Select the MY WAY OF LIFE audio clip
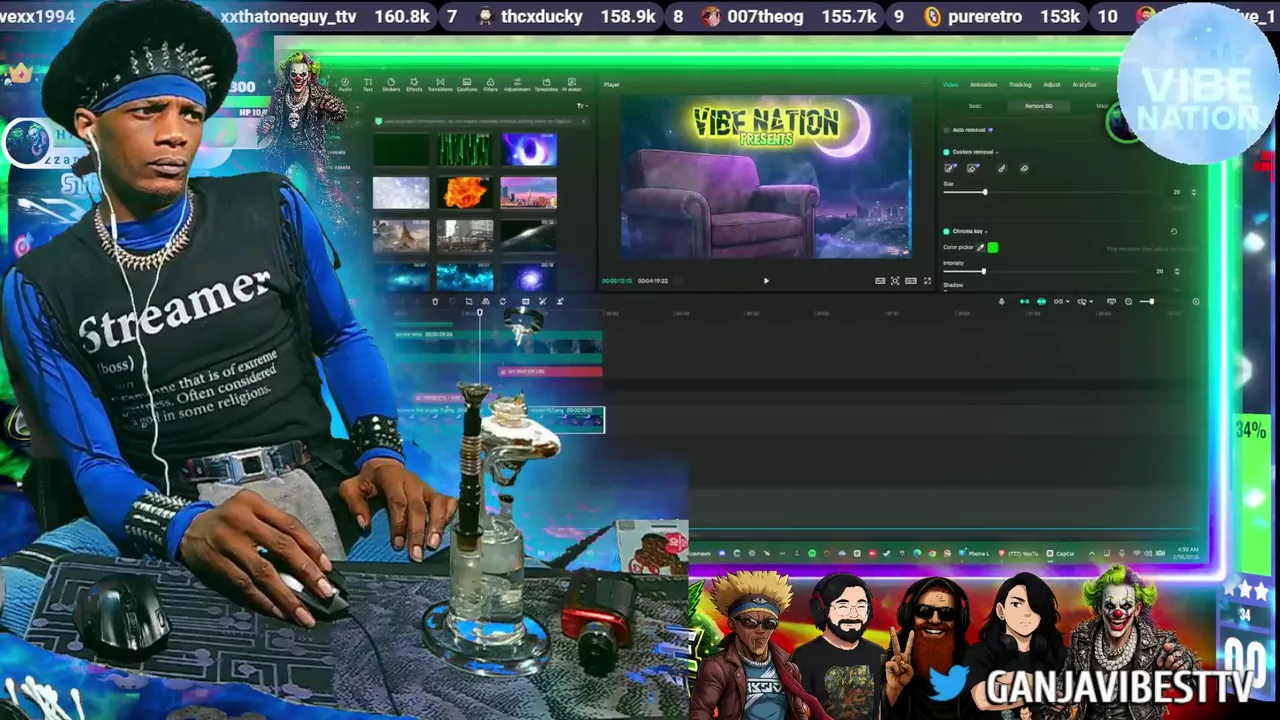This screenshot has height=720, width=1280. pyautogui.click(x=548, y=371)
